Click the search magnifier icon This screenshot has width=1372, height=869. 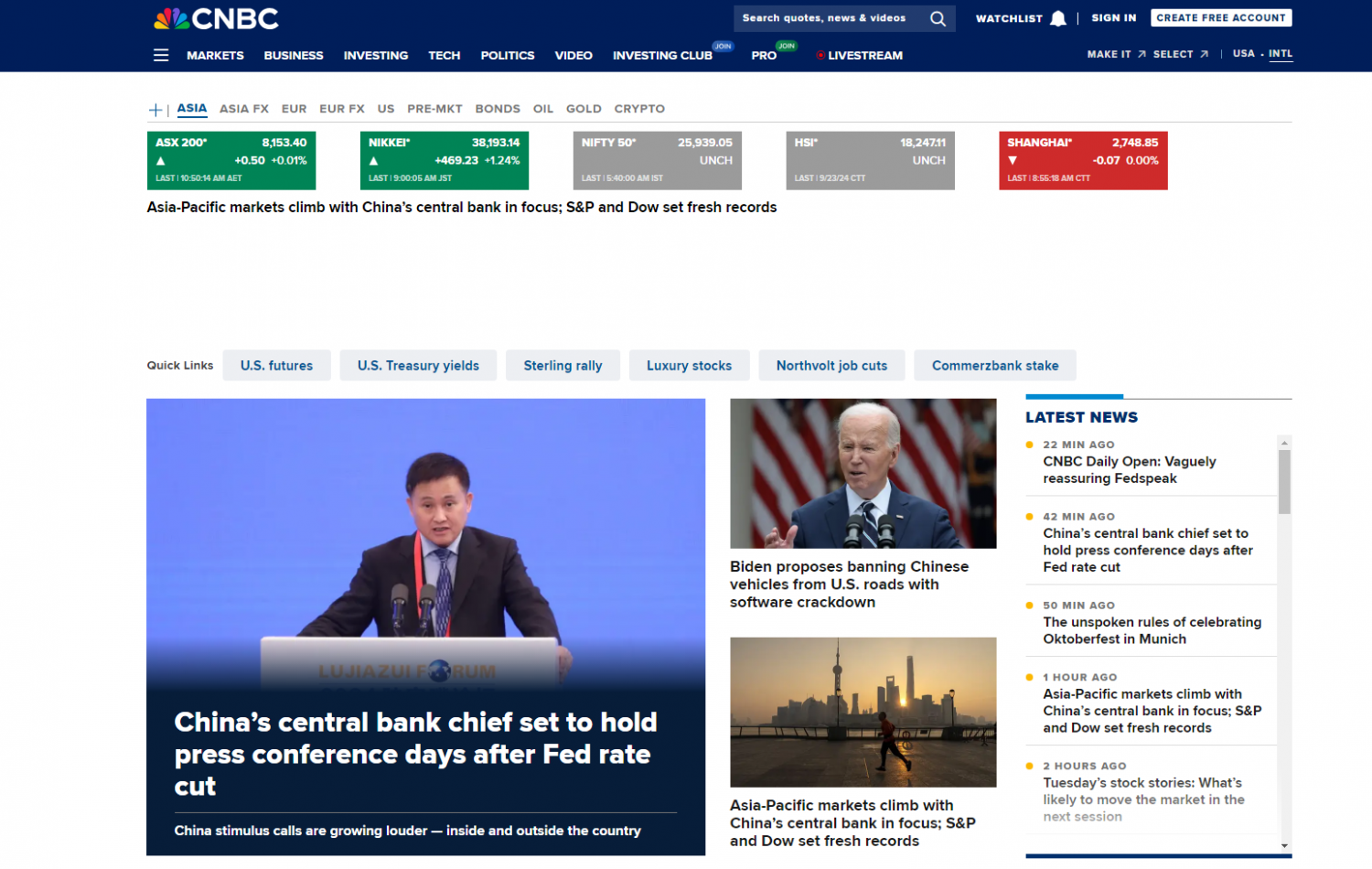pyautogui.click(x=938, y=18)
